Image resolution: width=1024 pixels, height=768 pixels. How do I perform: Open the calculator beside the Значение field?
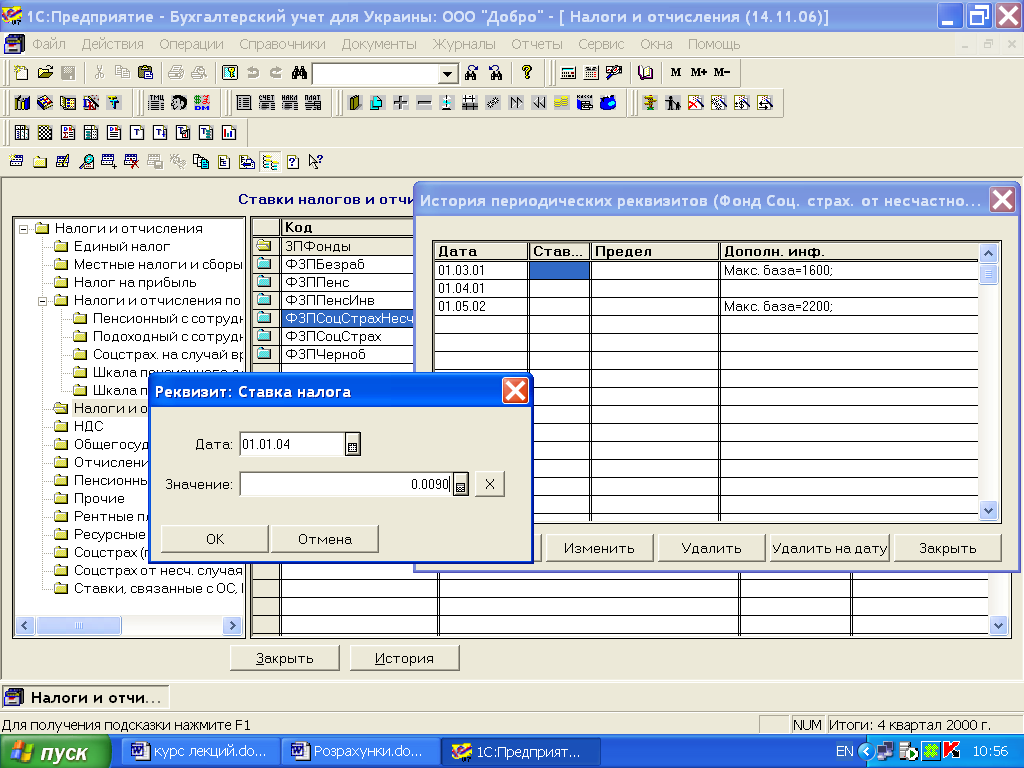tap(460, 485)
